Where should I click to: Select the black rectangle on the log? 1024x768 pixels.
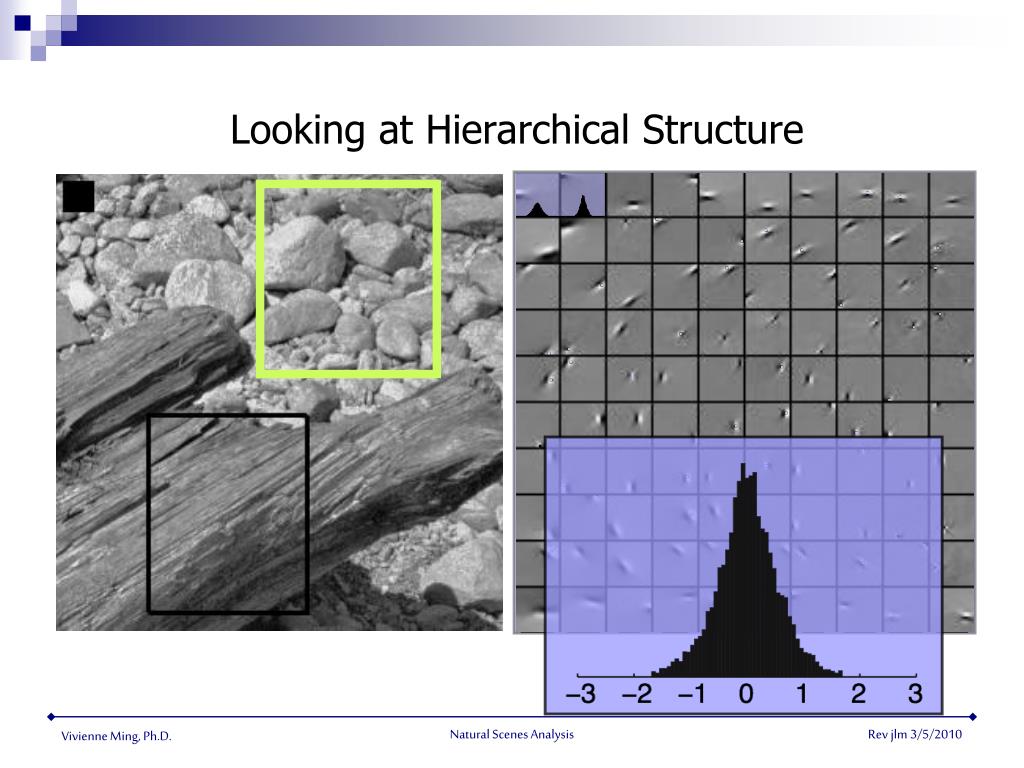[x=228, y=513]
